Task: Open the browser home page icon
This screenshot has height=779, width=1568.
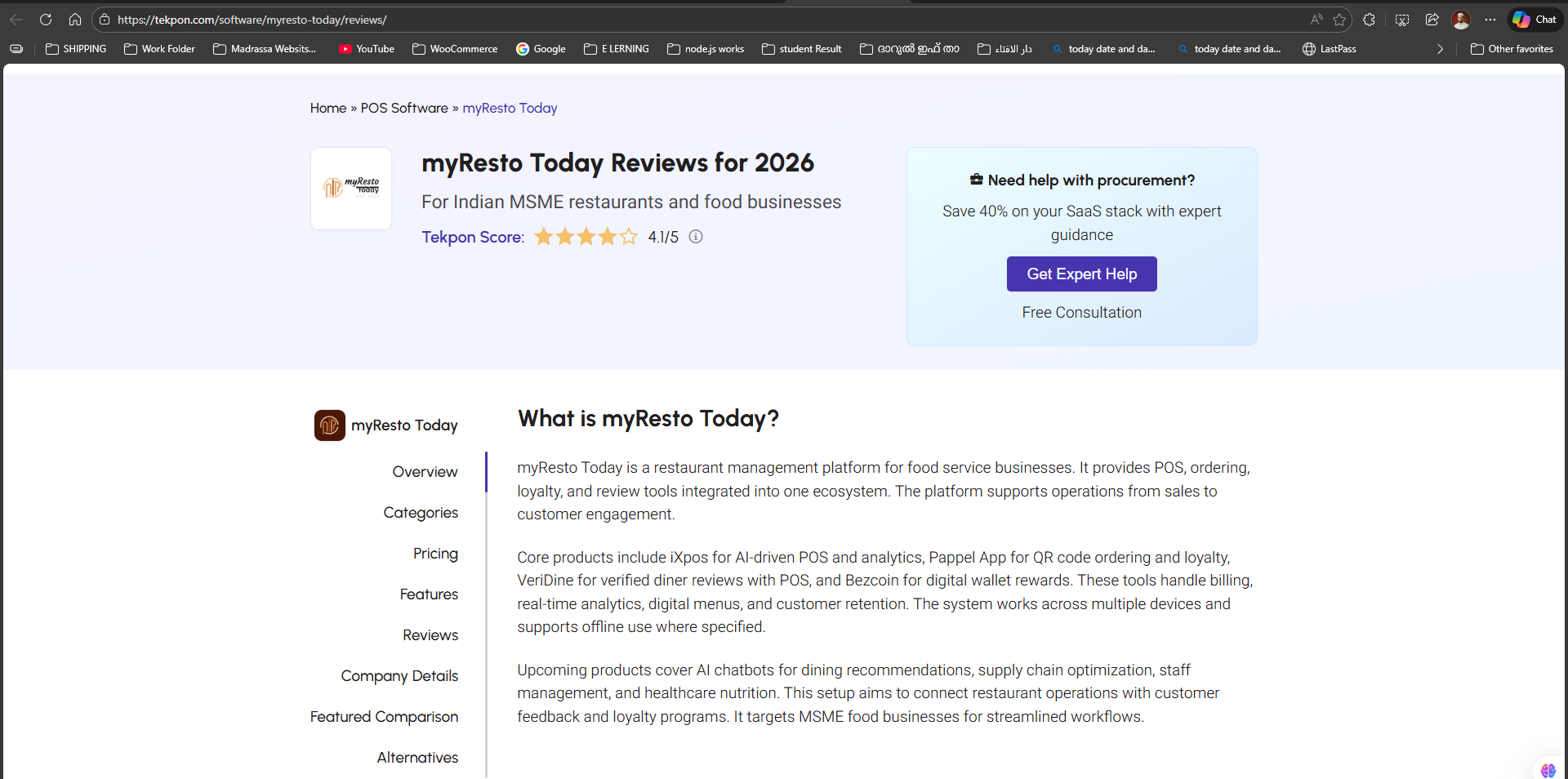Action: click(75, 20)
